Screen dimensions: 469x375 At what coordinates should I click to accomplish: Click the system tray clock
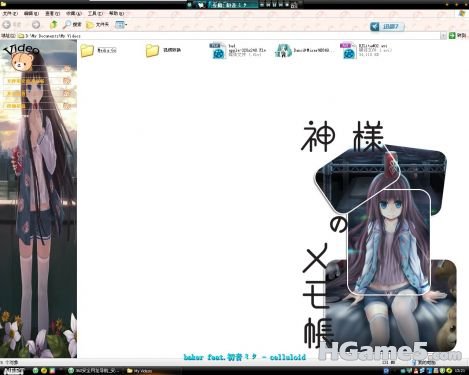coord(461,371)
